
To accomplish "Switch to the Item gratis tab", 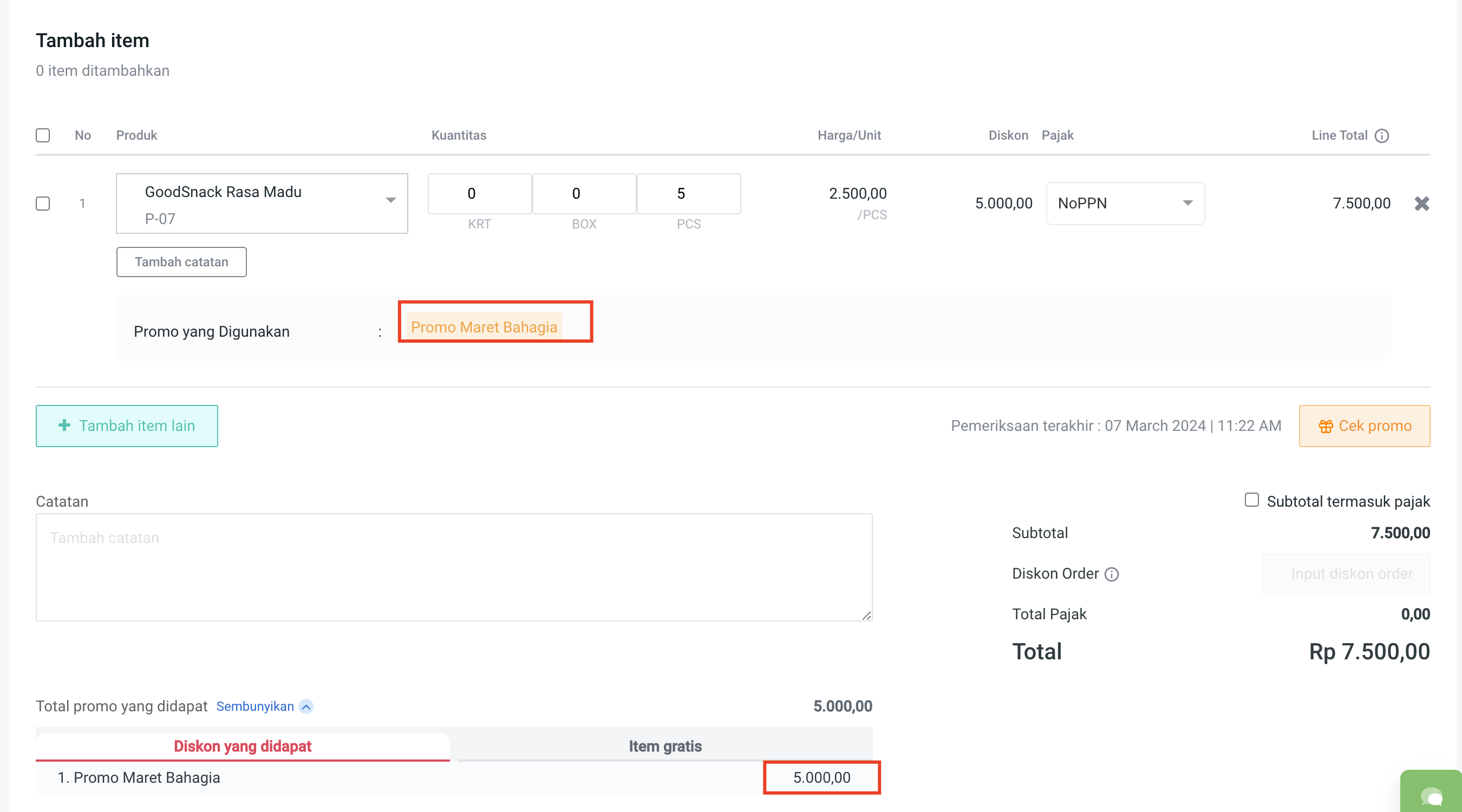I will (x=664, y=746).
